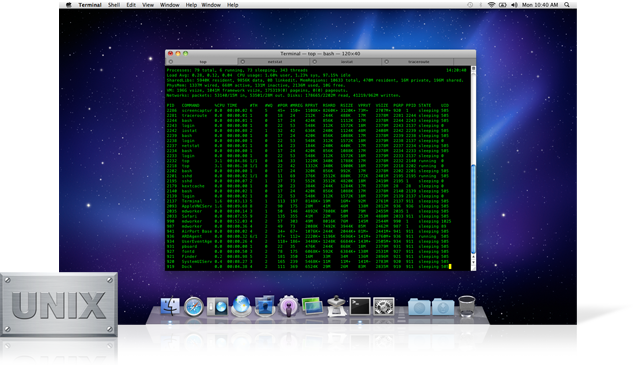Click the Finder process row in top
Image resolution: width=633 pixels, height=365 pixels.
308,256
